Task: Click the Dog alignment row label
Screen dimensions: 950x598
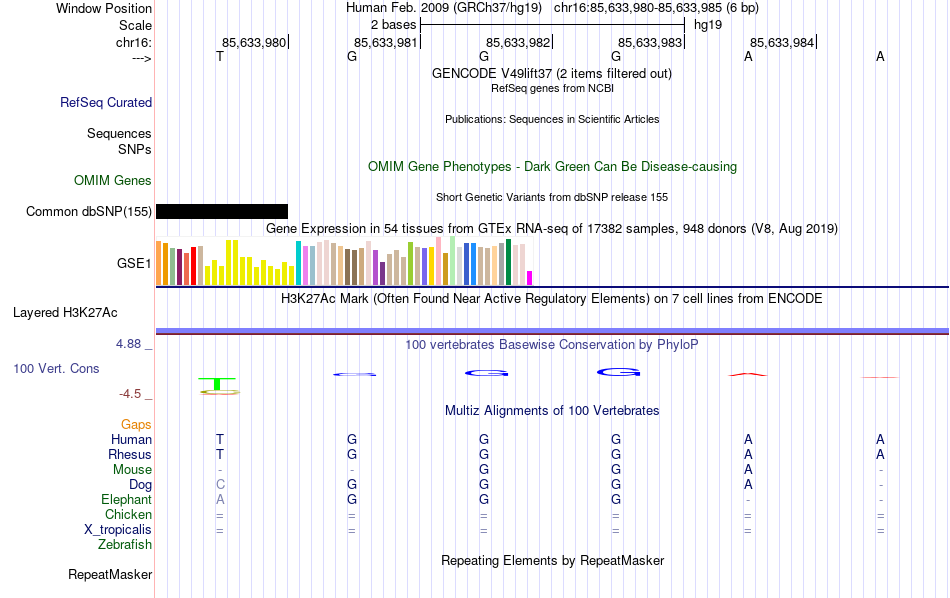Action: [x=140, y=485]
